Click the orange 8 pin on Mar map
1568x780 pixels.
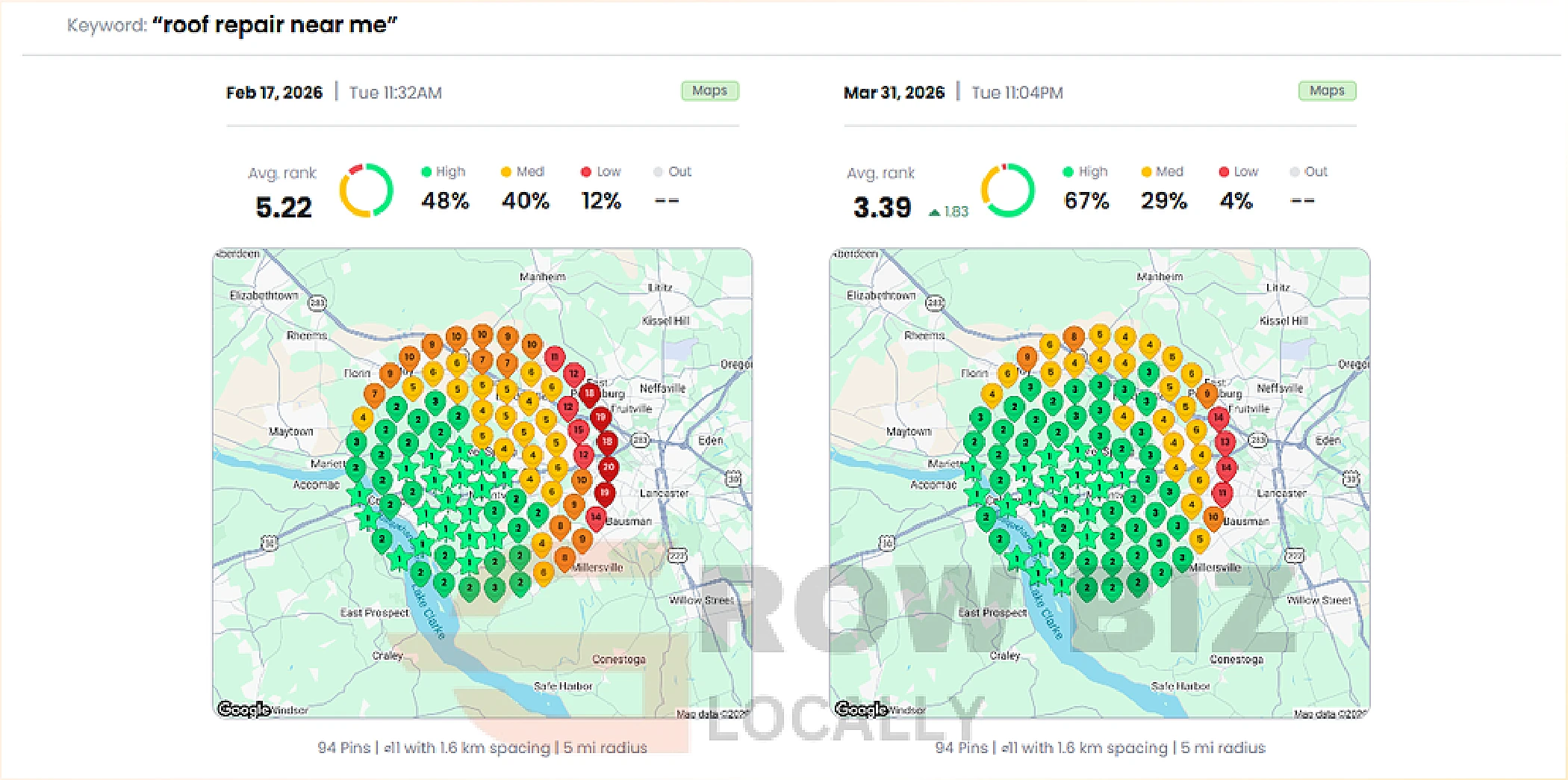pyautogui.click(x=1074, y=338)
